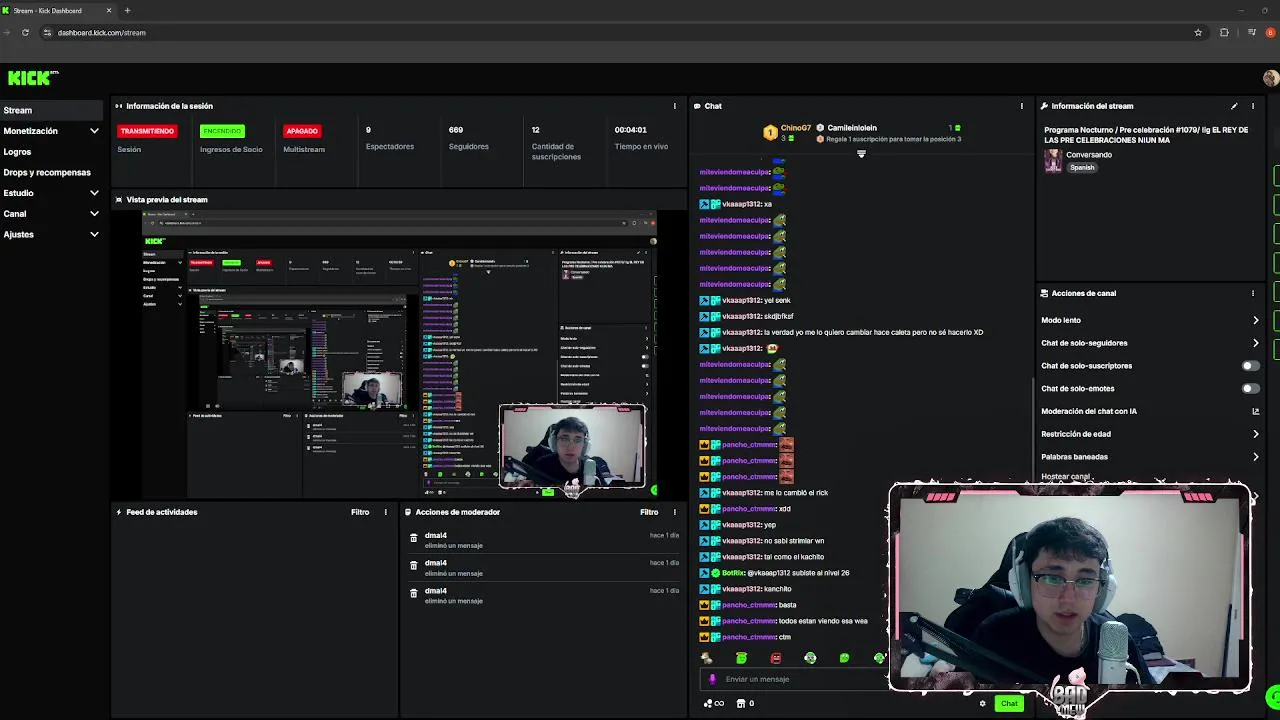Open Filtro in Acciones de moderador
Image resolution: width=1280 pixels, height=720 pixels.
click(649, 512)
